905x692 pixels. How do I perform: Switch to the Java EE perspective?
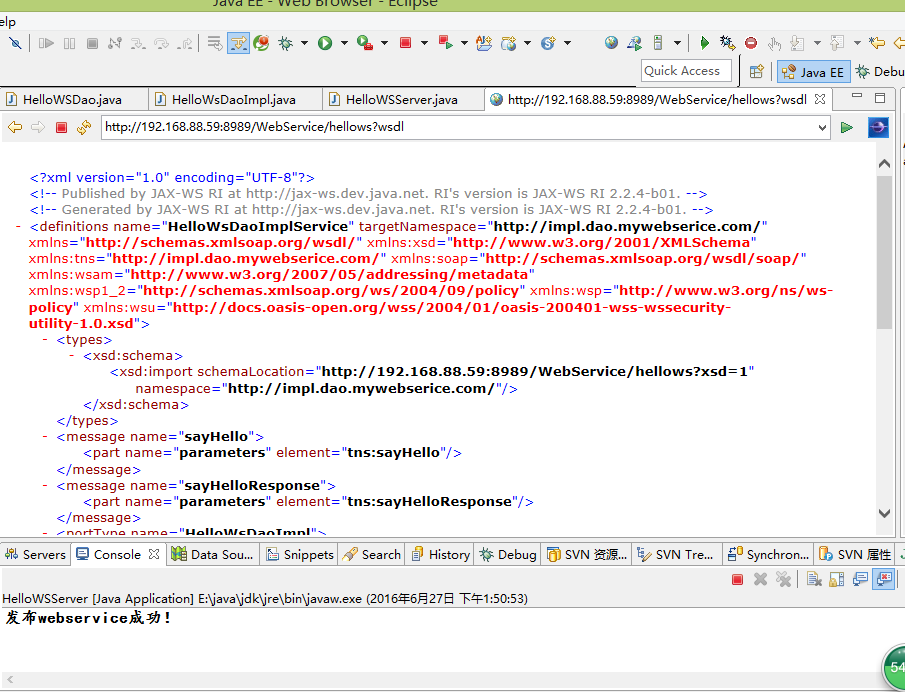click(813, 71)
